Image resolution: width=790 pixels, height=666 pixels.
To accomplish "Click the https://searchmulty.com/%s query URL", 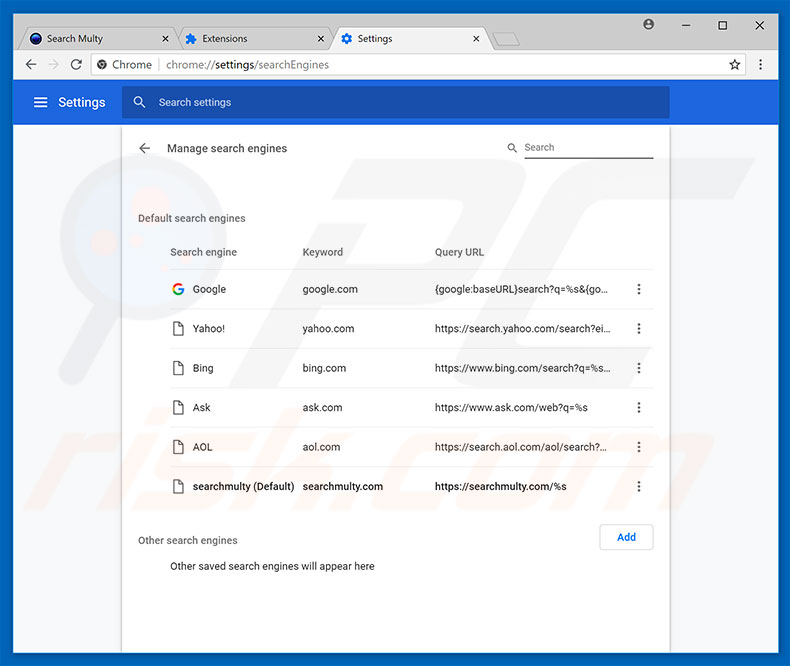I will [500, 486].
